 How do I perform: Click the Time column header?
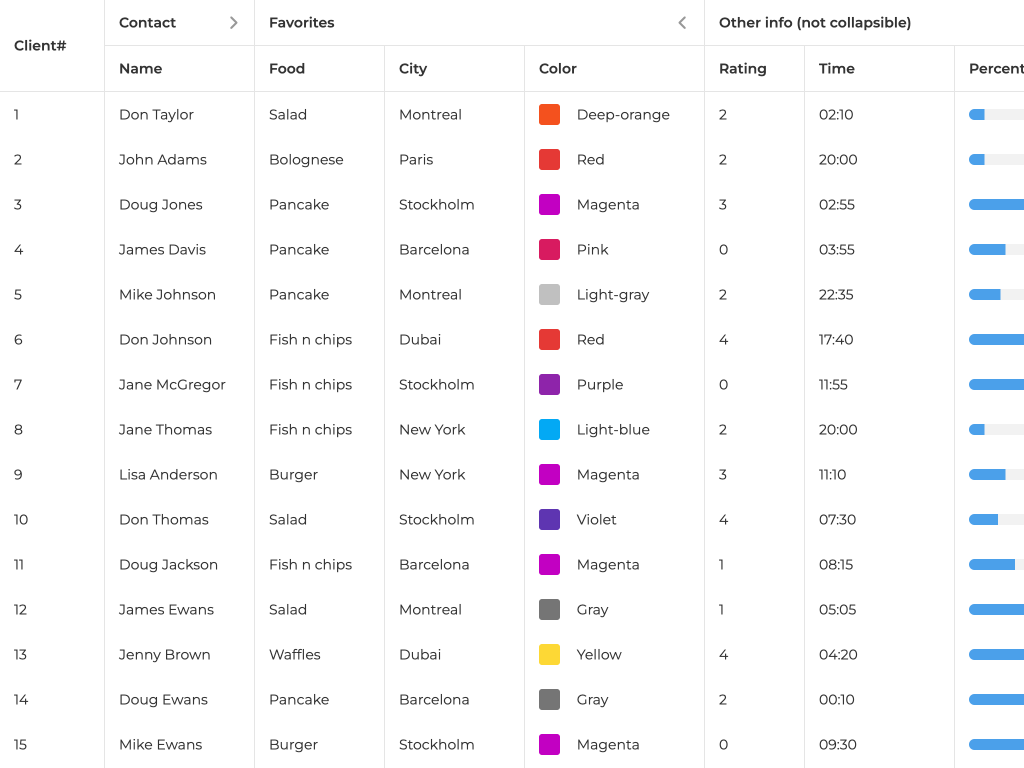point(837,69)
